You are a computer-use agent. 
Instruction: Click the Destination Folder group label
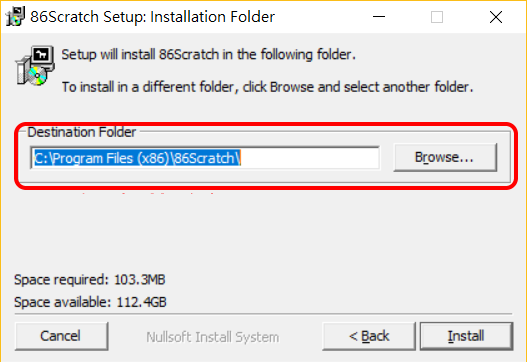(x=82, y=132)
